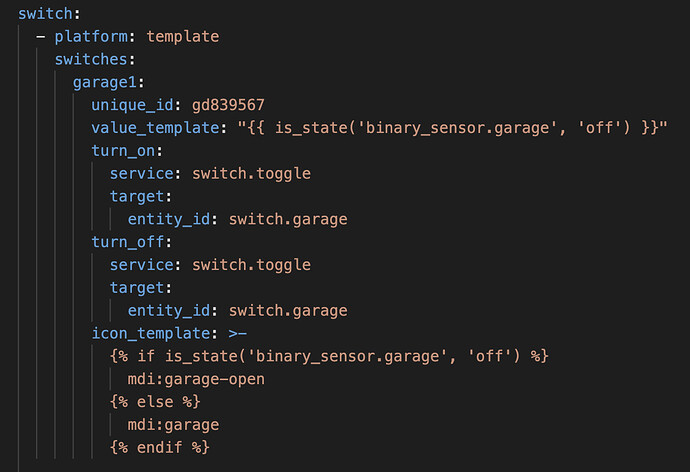Click the 'icon_template' key
Screen dimensions: 690x472
click(x=150, y=333)
